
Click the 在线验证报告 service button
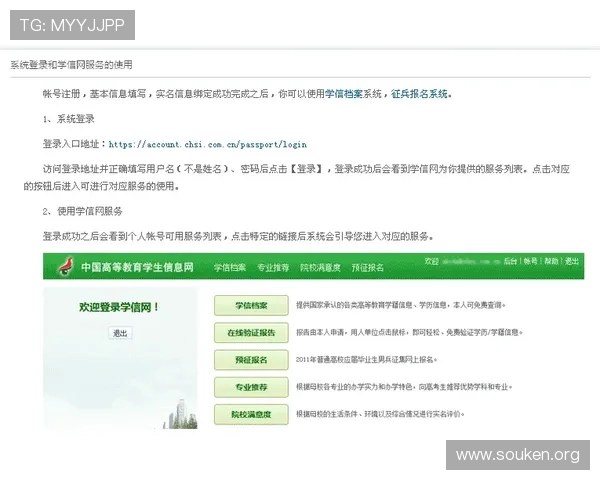(x=251, y=333)
